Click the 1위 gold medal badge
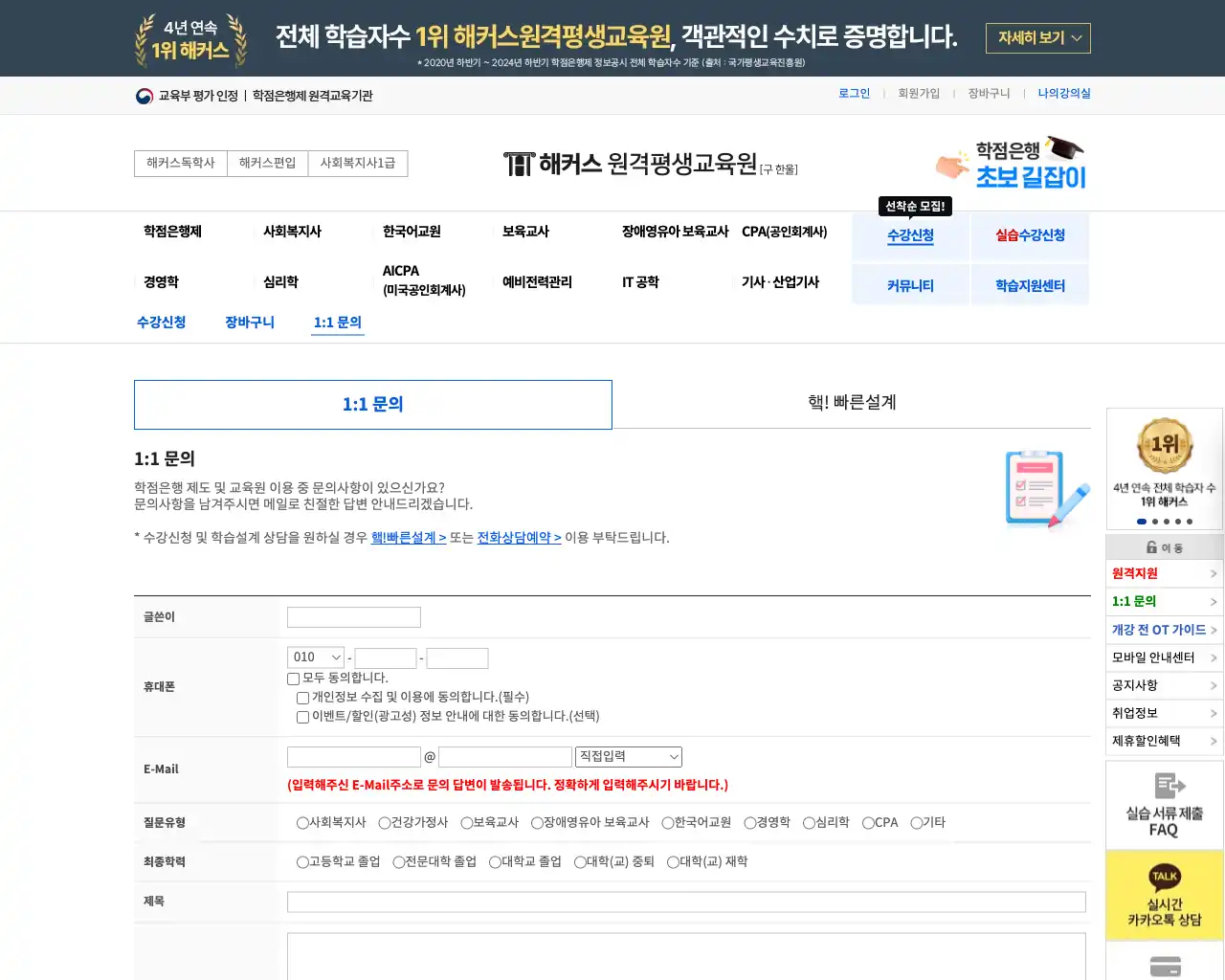Screen dimensions: 1225x980 (1164, 445)
